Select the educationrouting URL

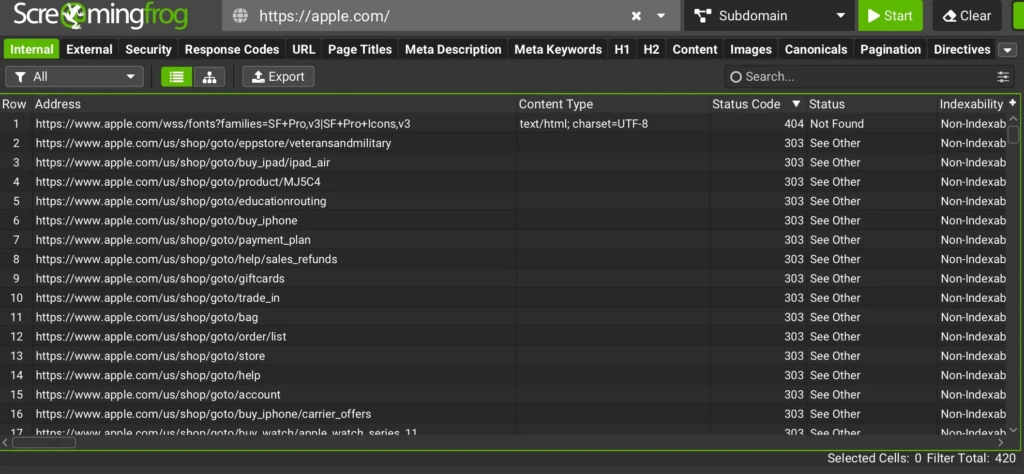pos(181,201)
